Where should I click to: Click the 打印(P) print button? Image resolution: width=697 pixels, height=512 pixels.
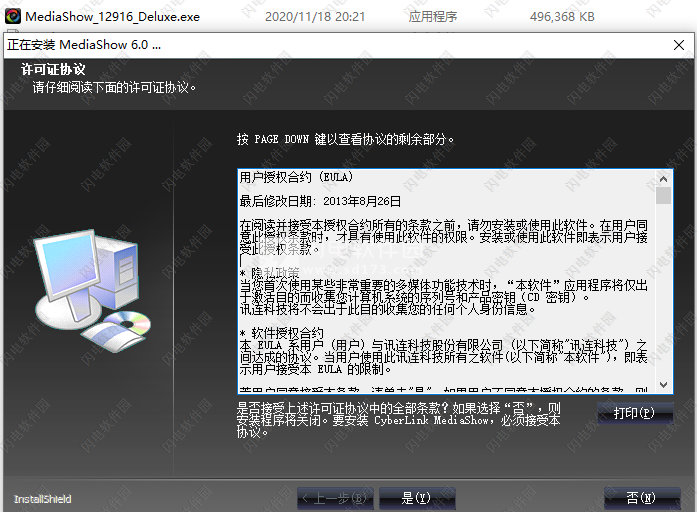point(635,413)
